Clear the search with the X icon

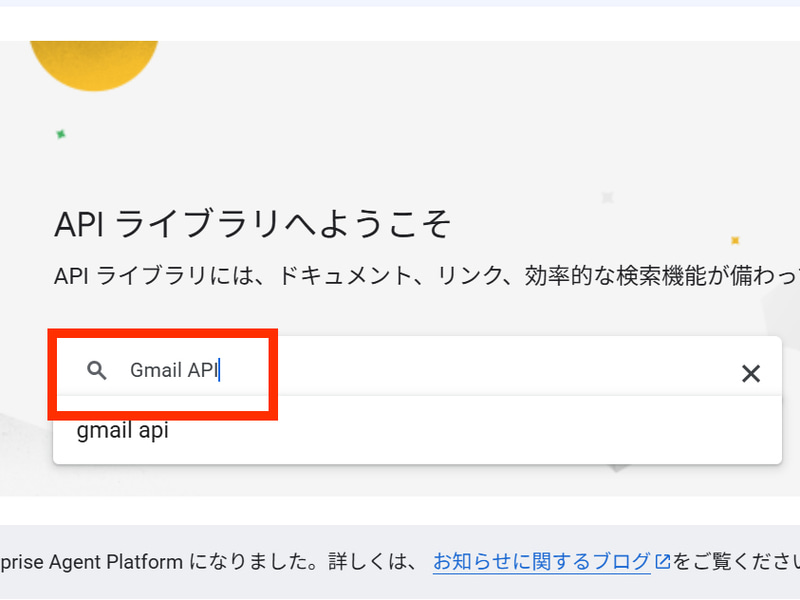tap(751, 374)
